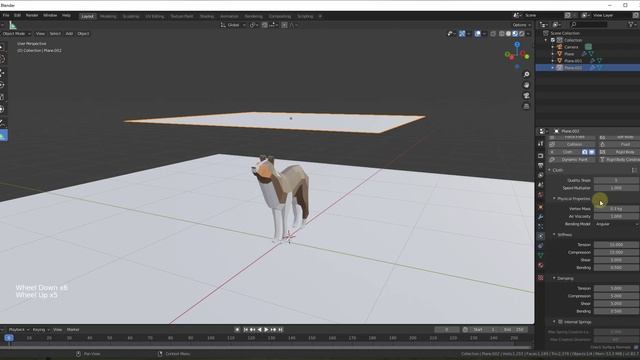
Task: Adjust the Stiffness Tension value field
Action: (617, 244)
